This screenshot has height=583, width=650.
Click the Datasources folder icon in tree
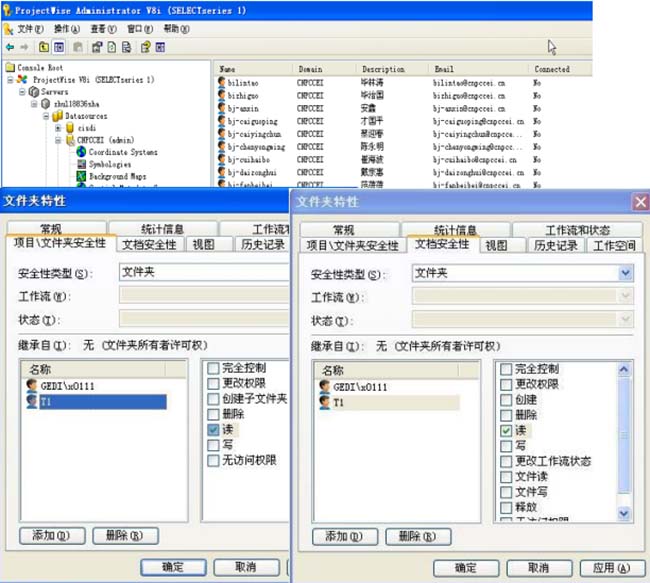tap(58, 116)
